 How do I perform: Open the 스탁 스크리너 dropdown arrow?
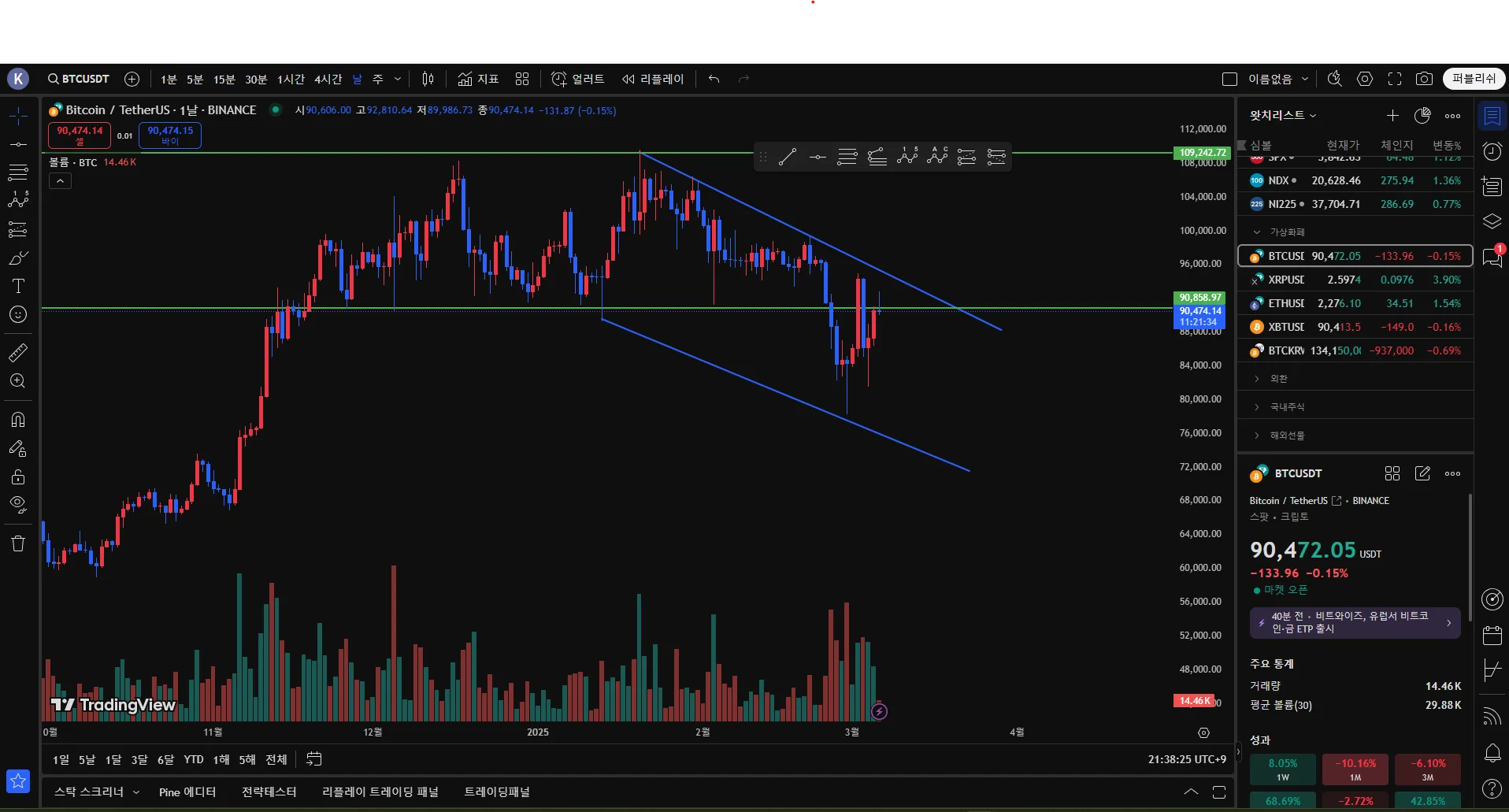point(136,792)
